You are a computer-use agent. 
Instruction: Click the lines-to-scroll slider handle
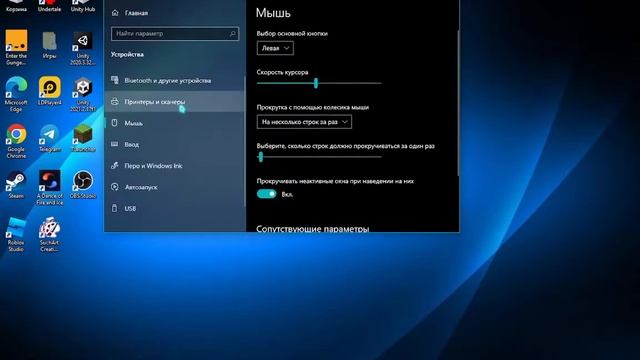[261, 157]
